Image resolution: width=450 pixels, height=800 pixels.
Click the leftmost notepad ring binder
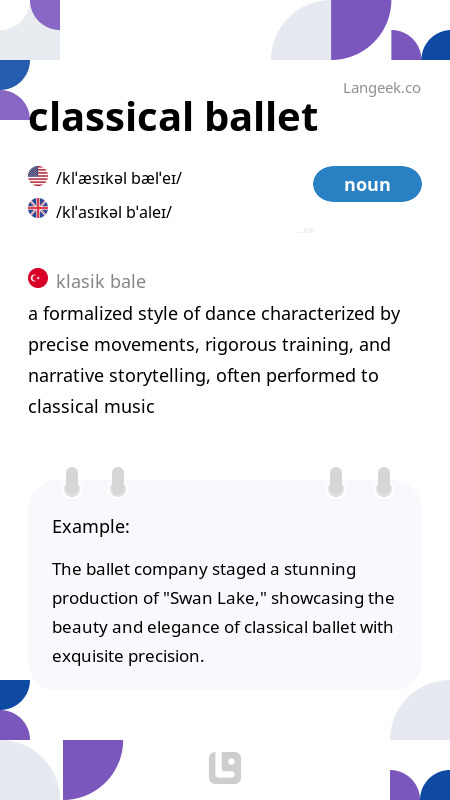[72, 482]
